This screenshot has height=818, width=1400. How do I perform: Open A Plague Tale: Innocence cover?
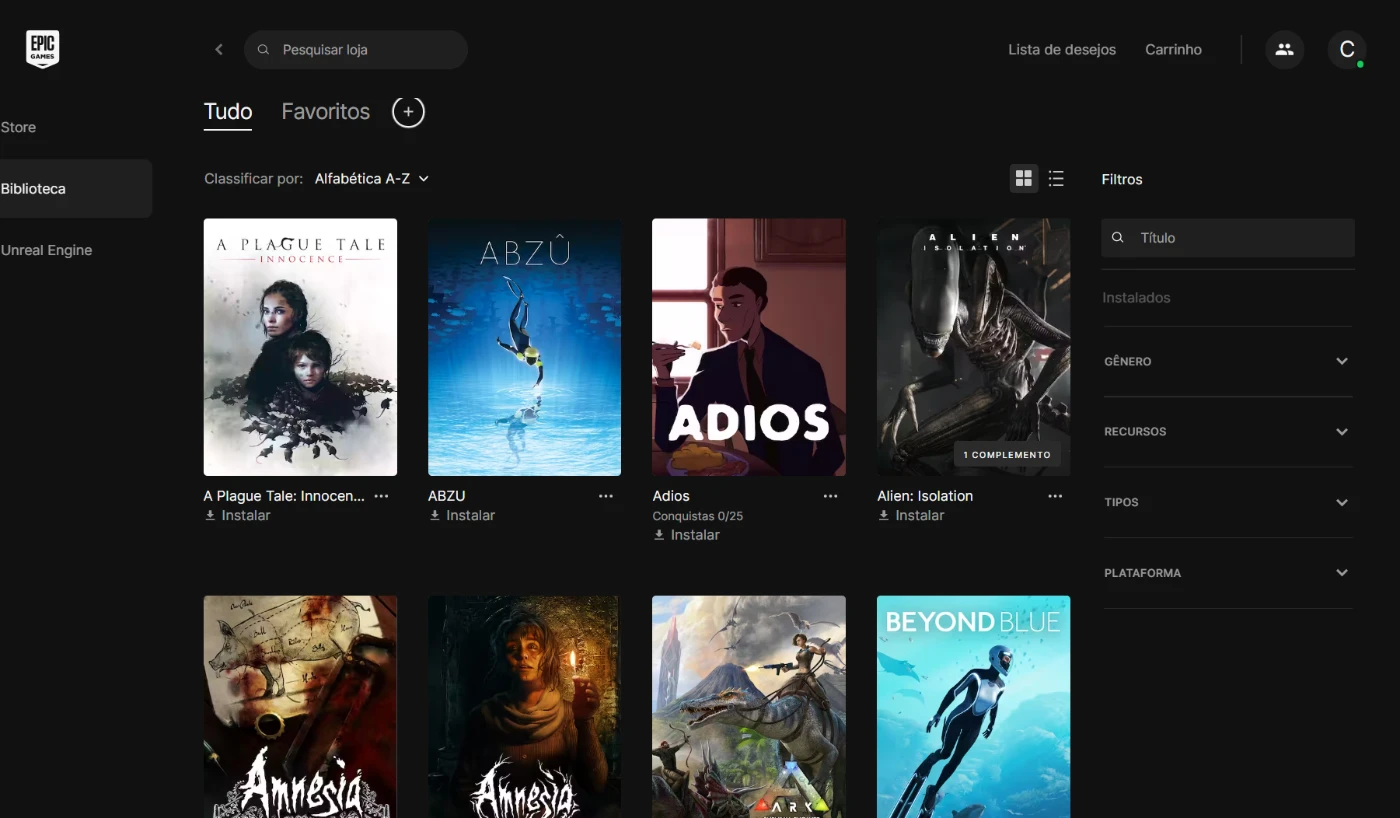(300, 347)
